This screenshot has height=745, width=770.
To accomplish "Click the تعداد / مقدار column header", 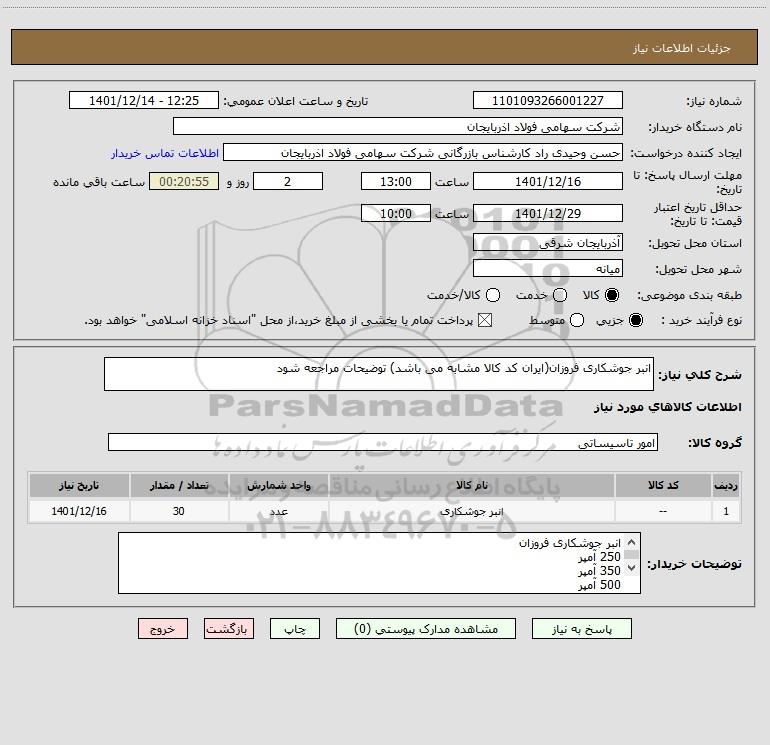I will point(179,485).
